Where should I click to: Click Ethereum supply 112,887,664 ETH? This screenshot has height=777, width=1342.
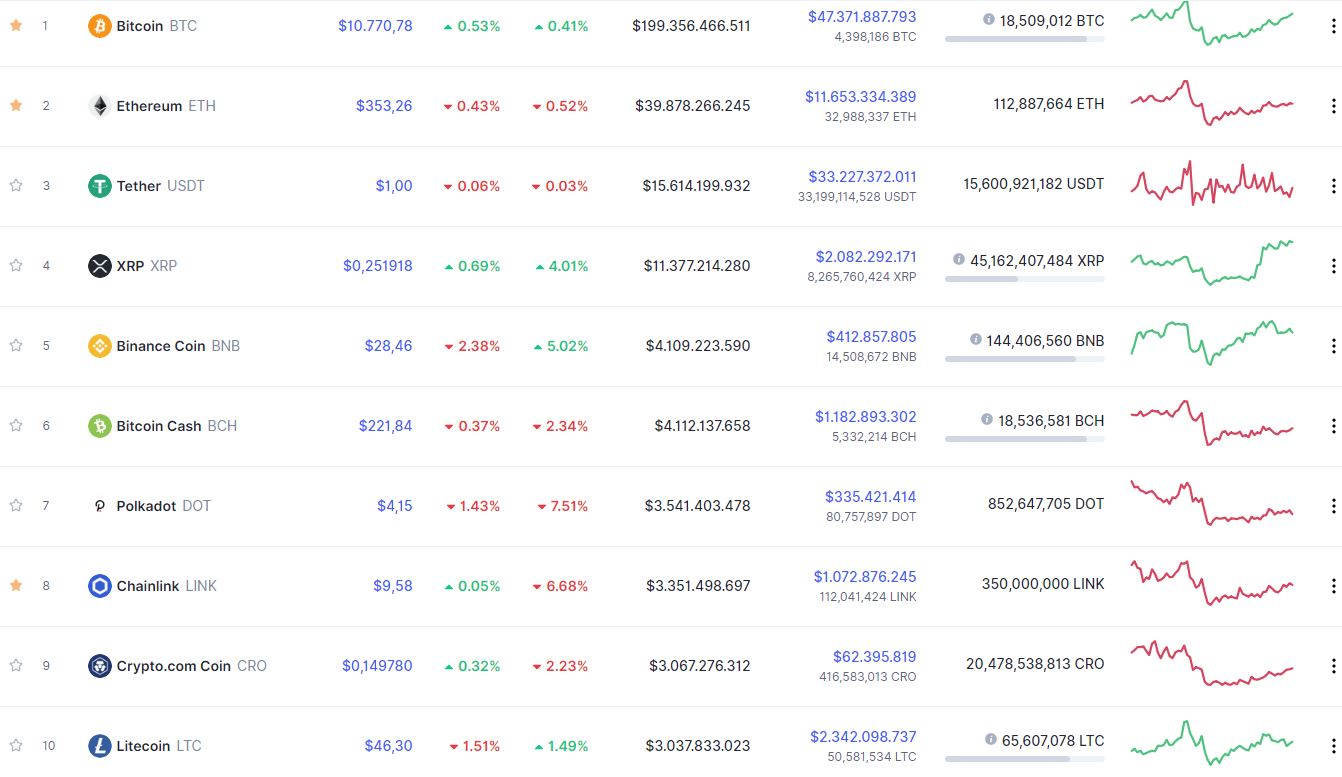coord(1049,104)
